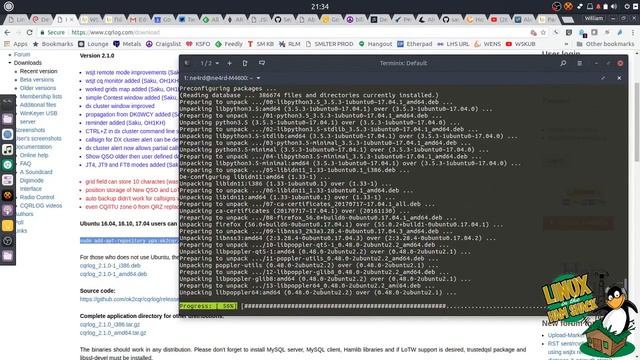640x360 pixels.
Task: Open the Etherpad bookmark
Action: click(x=415, y=44)
